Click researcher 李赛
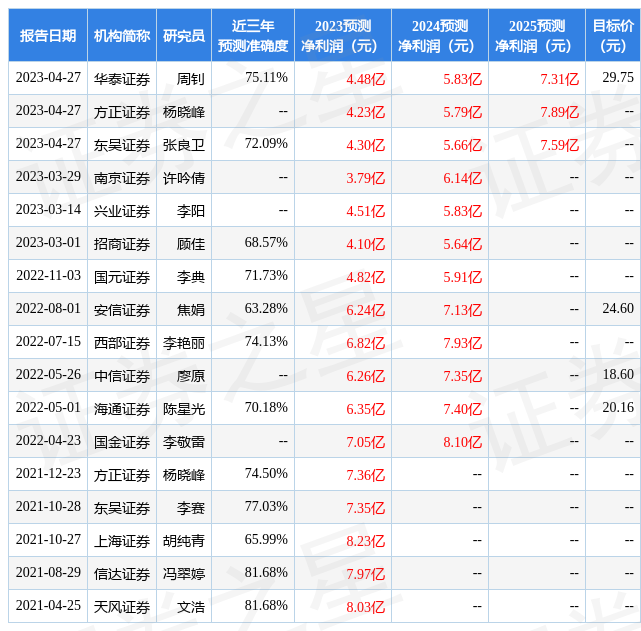This screenshot has width=641, height=631. [191, 508]
